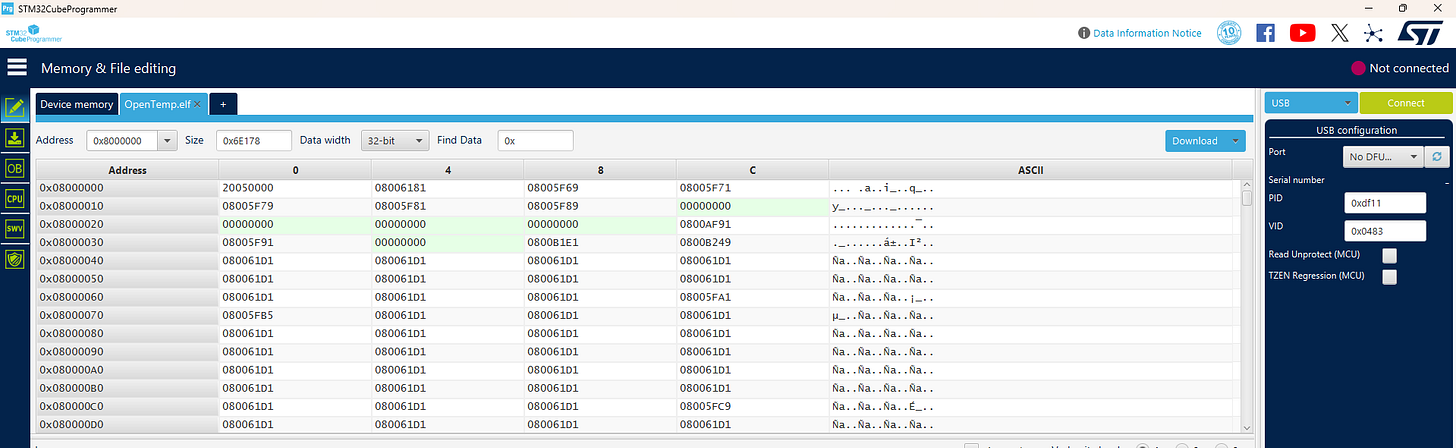The width and height of the screenshot is (1456, 448).
Task: Click the Not connected status indicator
Action: tap(1400, 68)
